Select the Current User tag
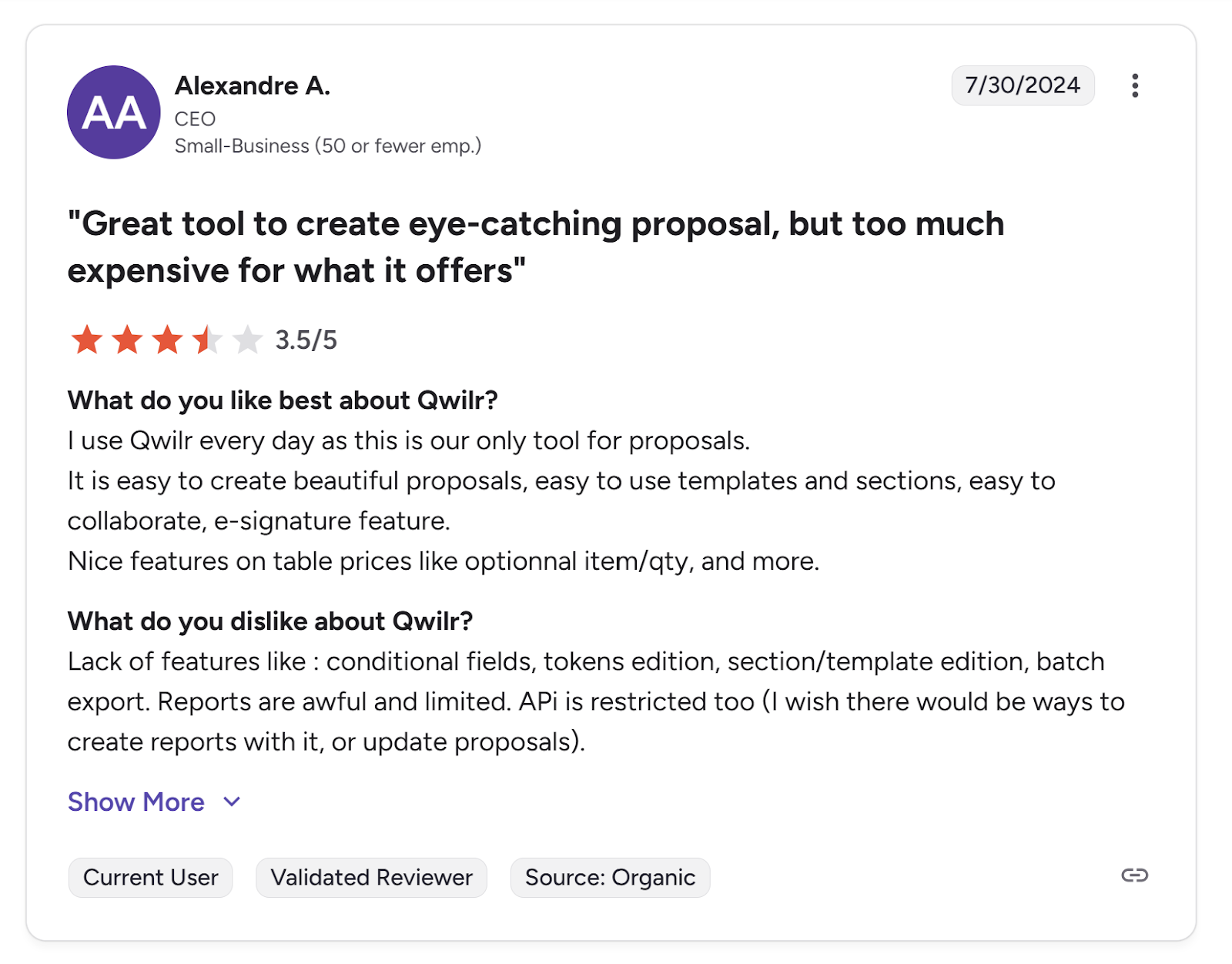 click(150, 878)
